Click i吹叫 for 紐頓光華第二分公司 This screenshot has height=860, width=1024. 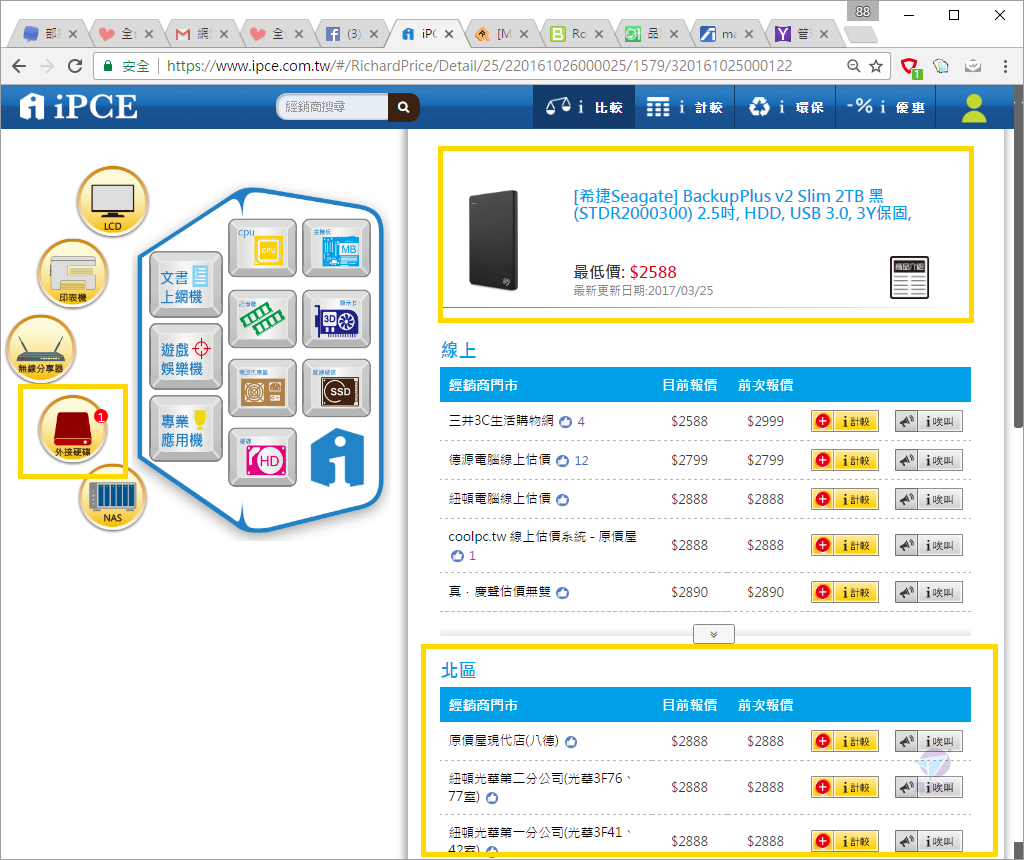[x=928, y=787]
